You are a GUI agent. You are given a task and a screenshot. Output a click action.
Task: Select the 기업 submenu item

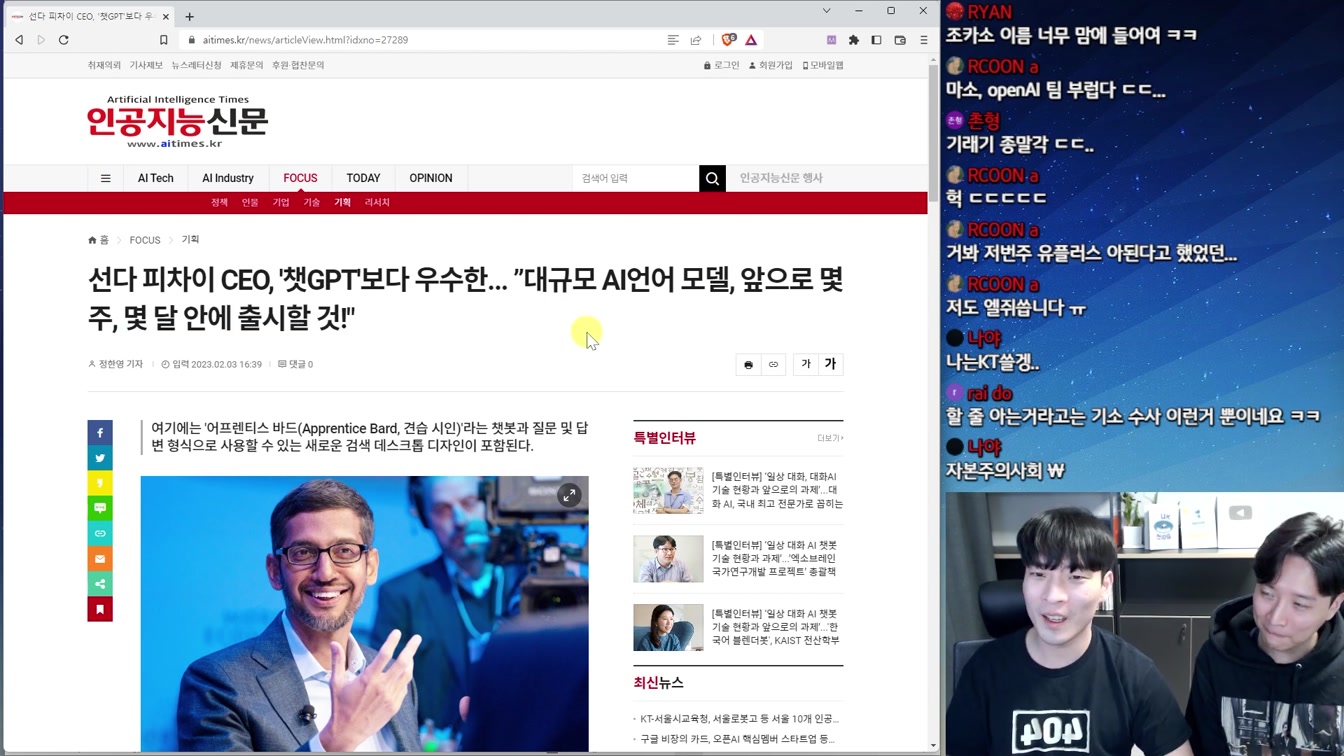[x=281, y=203]
